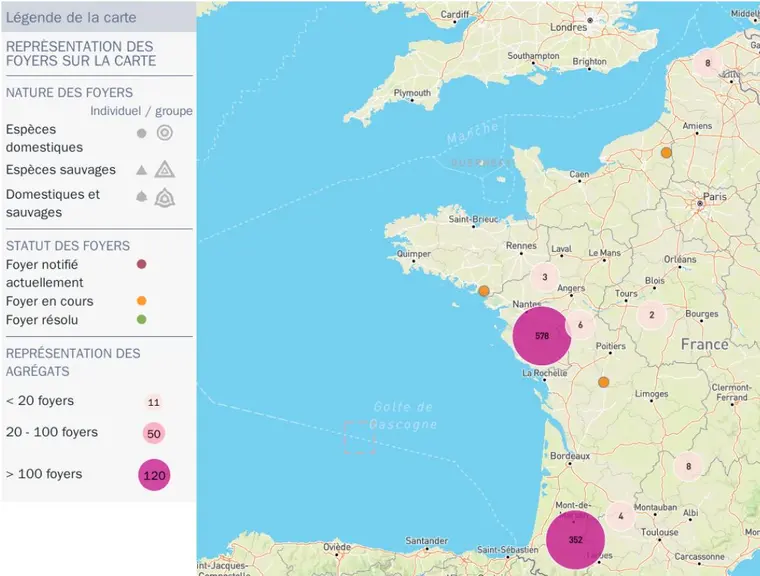The width and height of the screenshot is (760, 576).
Task: Select the cluster of 8 near Lille
Action: 708,63
